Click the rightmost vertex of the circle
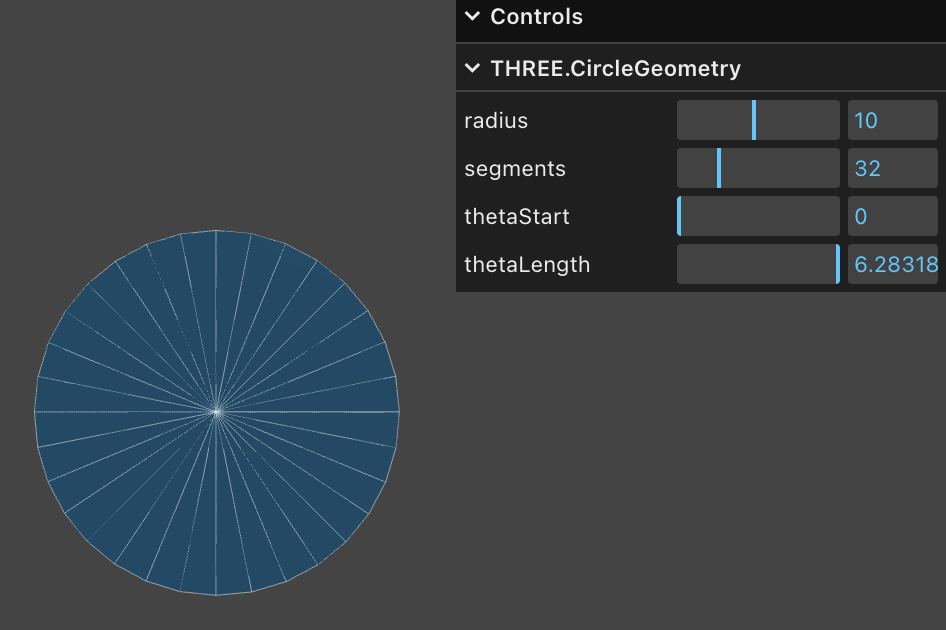The width and height of the screenshot is (946, 630). pyautogui.click(x=399, y=411)
